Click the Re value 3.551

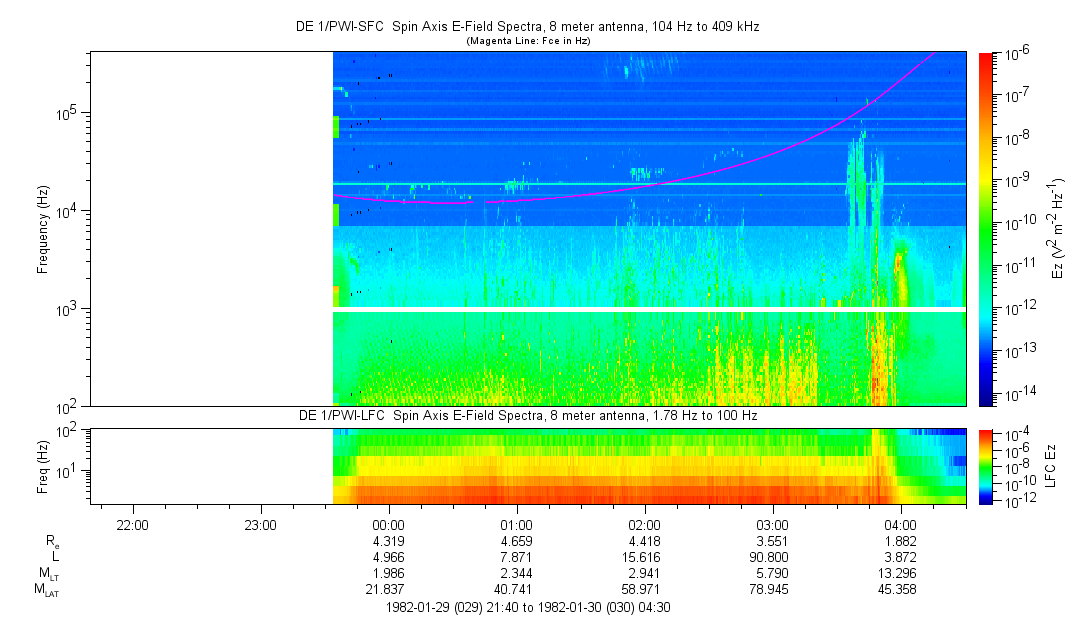click(x=772, y=541)
